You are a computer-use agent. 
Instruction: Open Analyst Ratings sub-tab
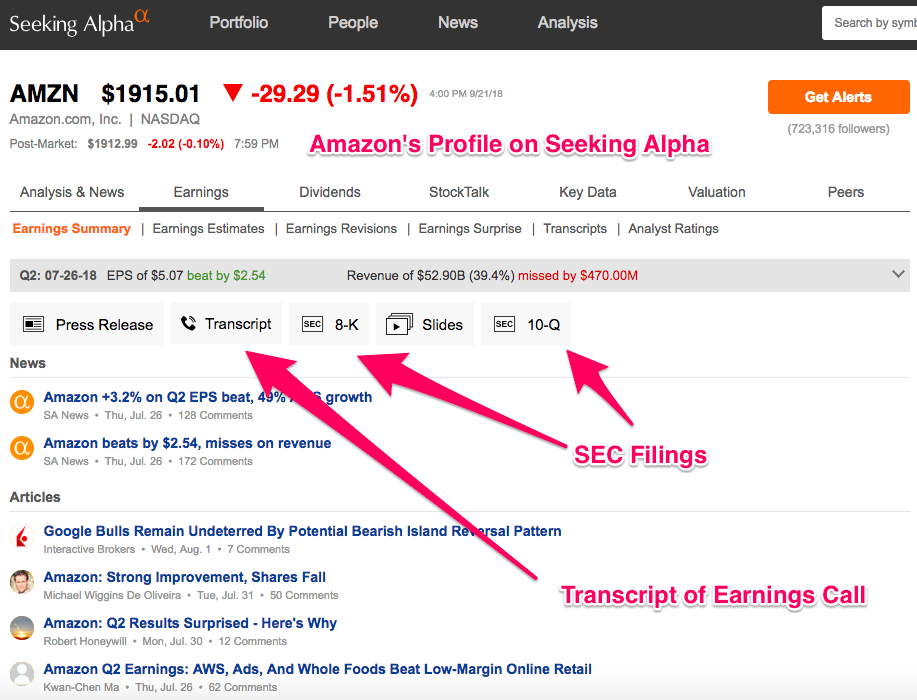point(673,229)
